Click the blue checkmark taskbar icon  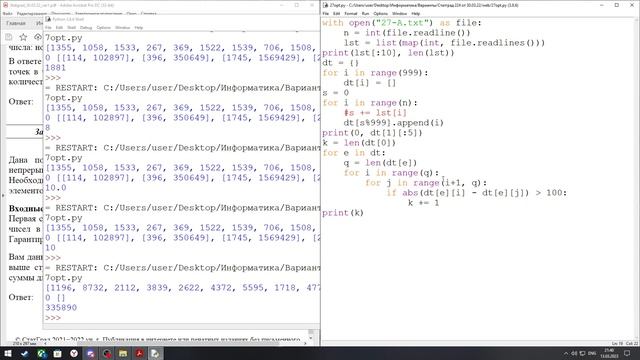pos(24,353)
